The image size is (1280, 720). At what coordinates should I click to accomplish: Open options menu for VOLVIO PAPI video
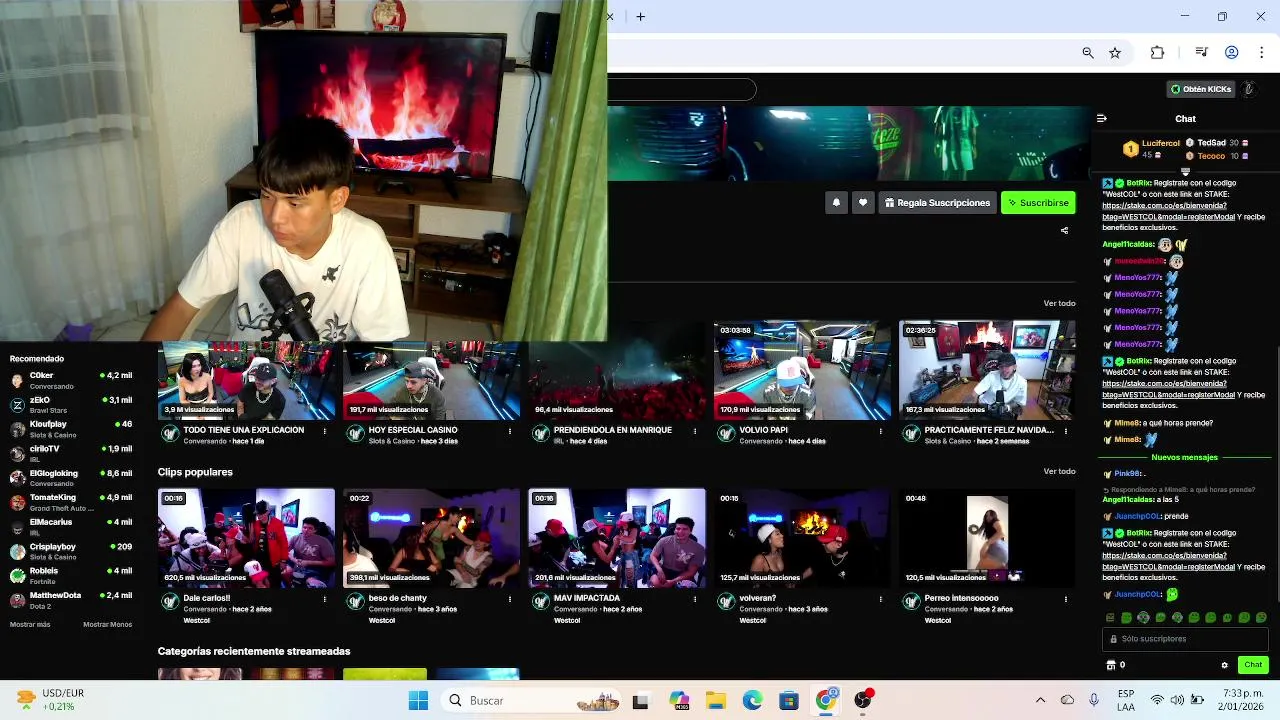[x=880, y=431]
